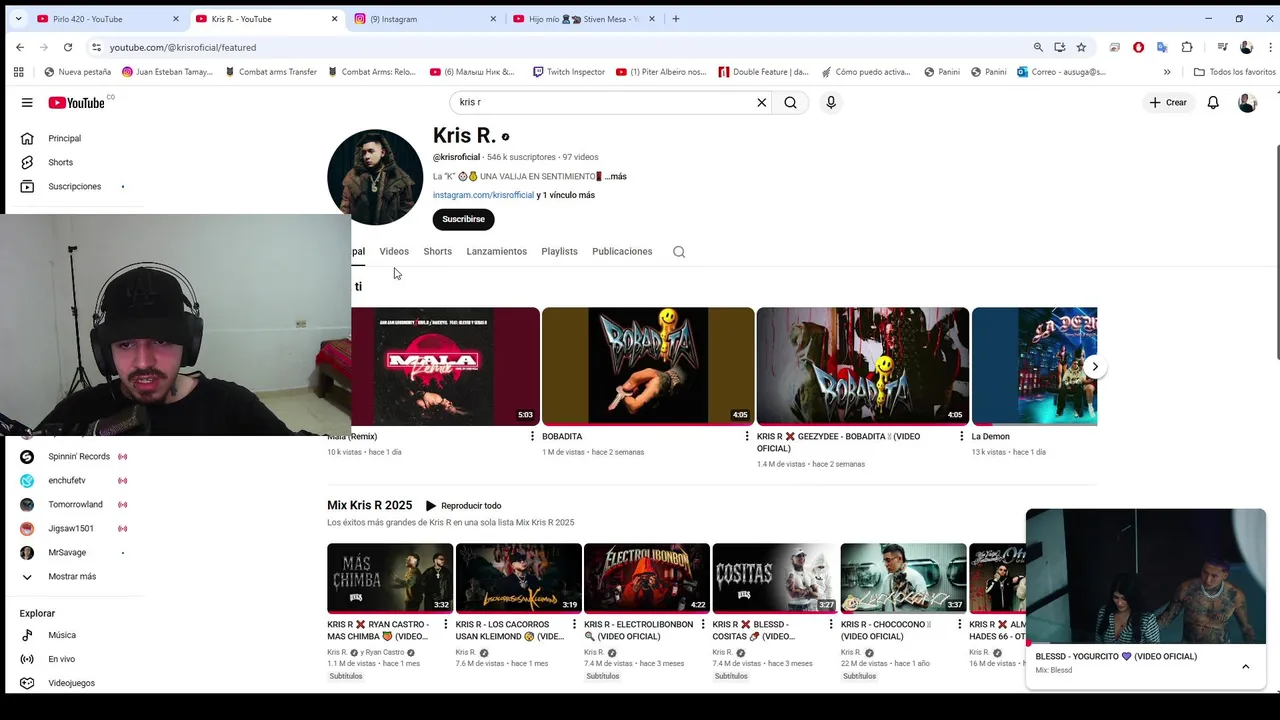This screenshot has width=1280, height=720.
Task: Click the YouTube logo
Action: coord(77,103)
